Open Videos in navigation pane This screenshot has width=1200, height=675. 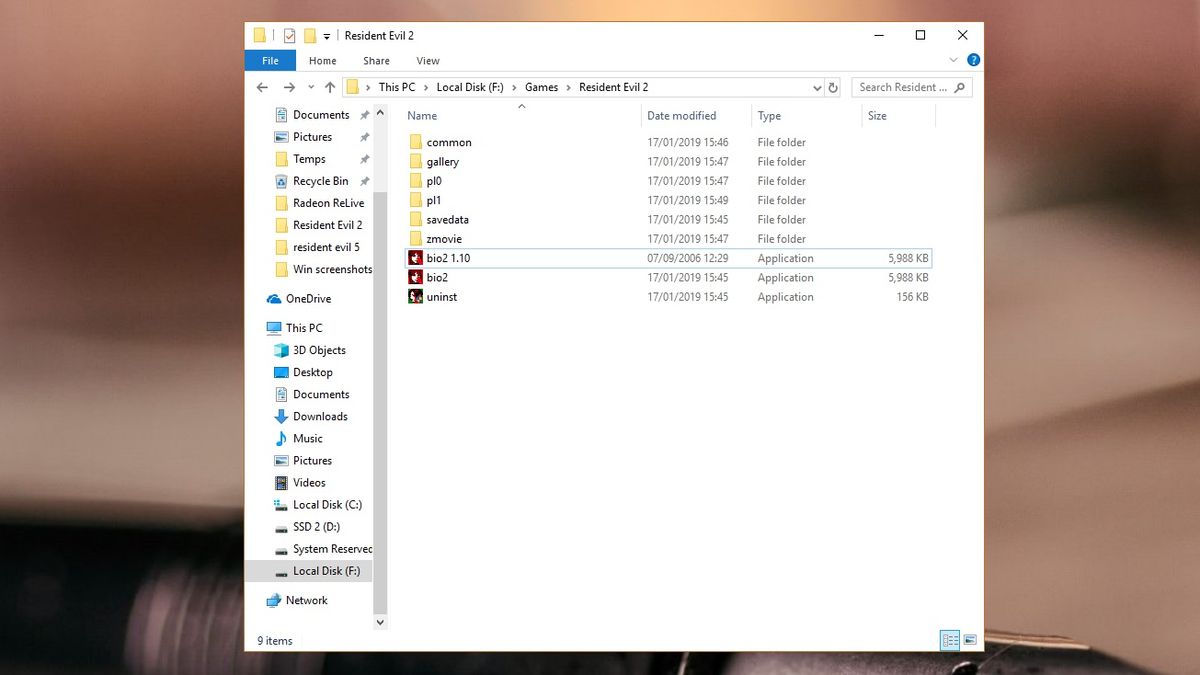pyautogui.click(x=300, y=482)
